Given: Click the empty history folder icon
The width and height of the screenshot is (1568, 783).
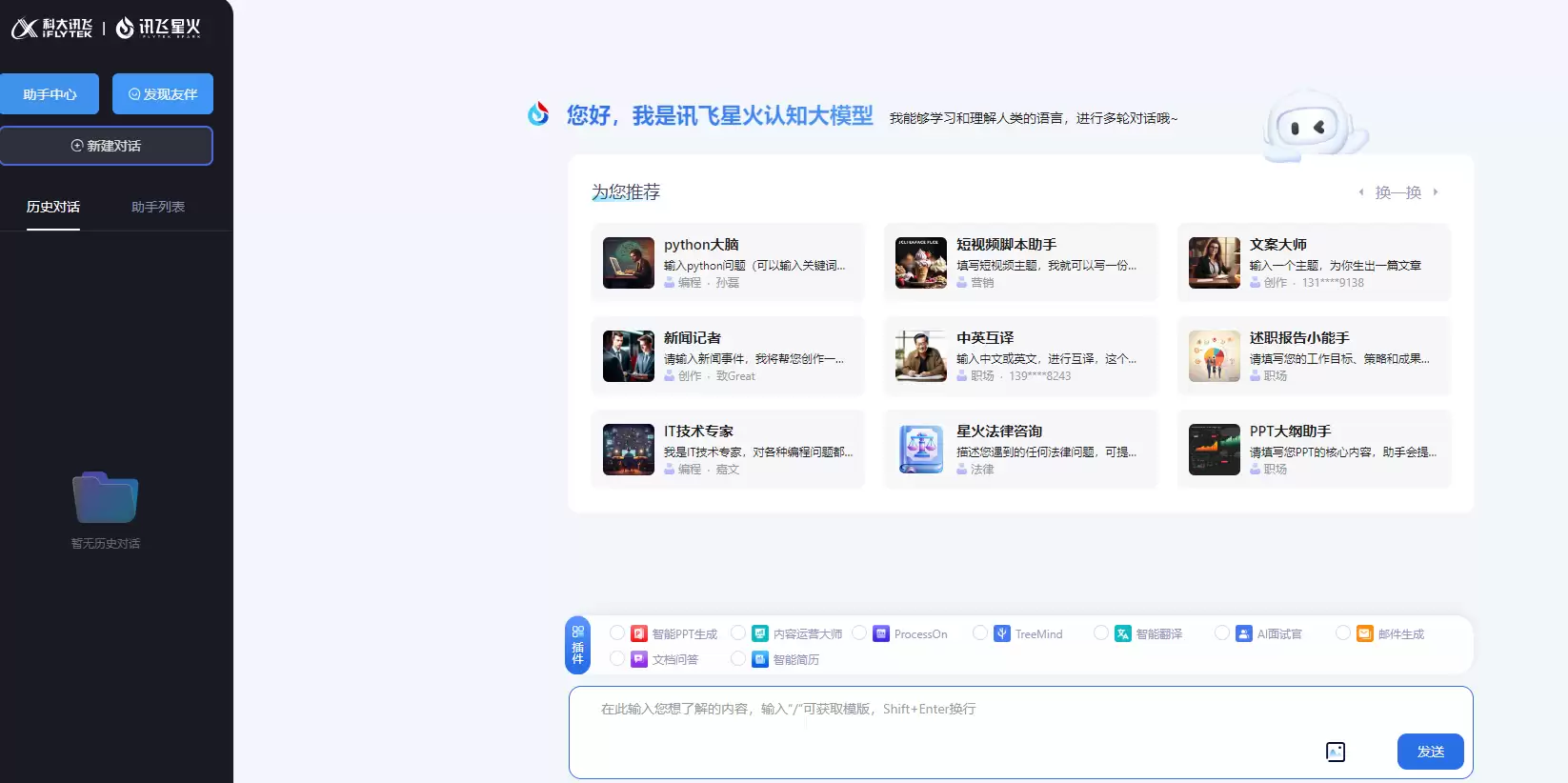Looking at the screenshot, I should pyautogui.click(x=106, y=496).
